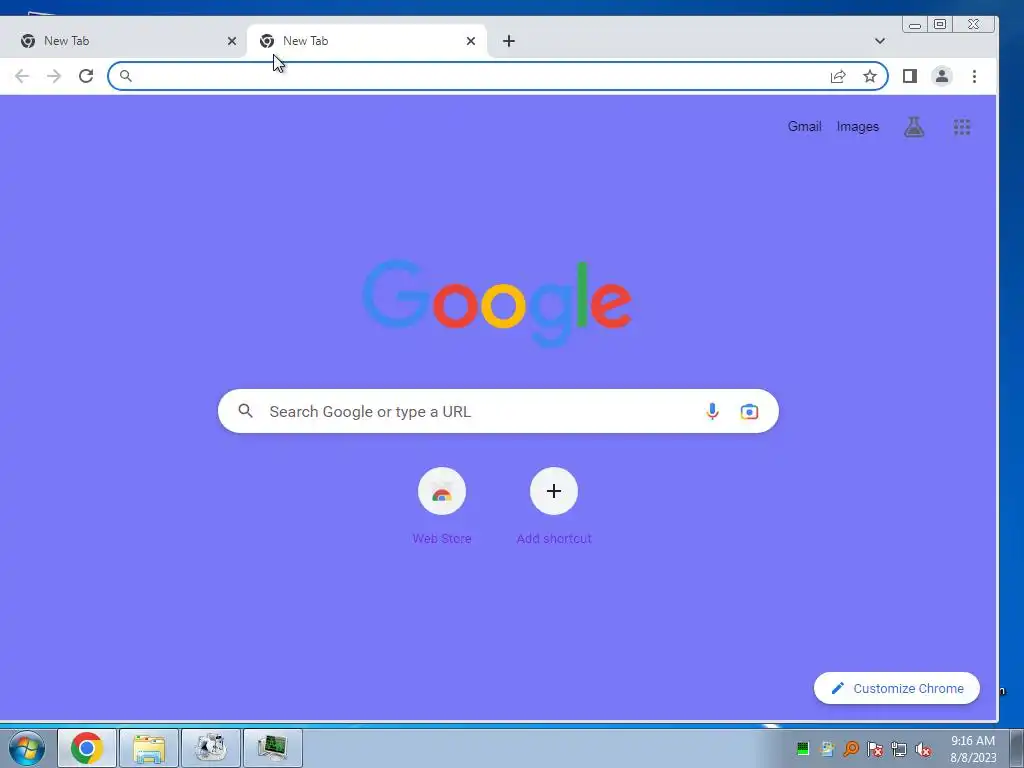Minimize the Chrome window
The width and height of the screenshot is (1024, 768).
(x=915, y=25)
